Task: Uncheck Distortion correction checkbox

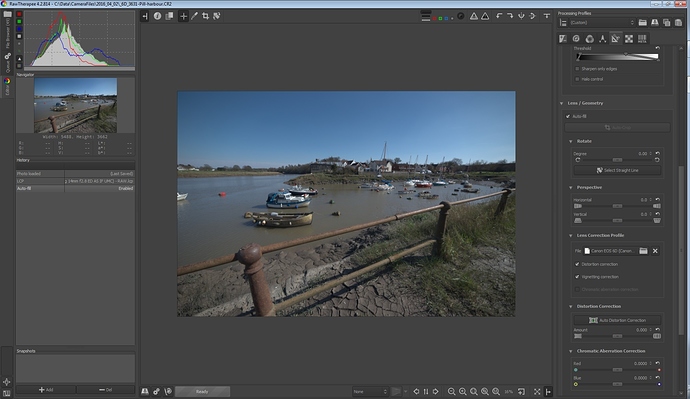Action: coord(577,264)
